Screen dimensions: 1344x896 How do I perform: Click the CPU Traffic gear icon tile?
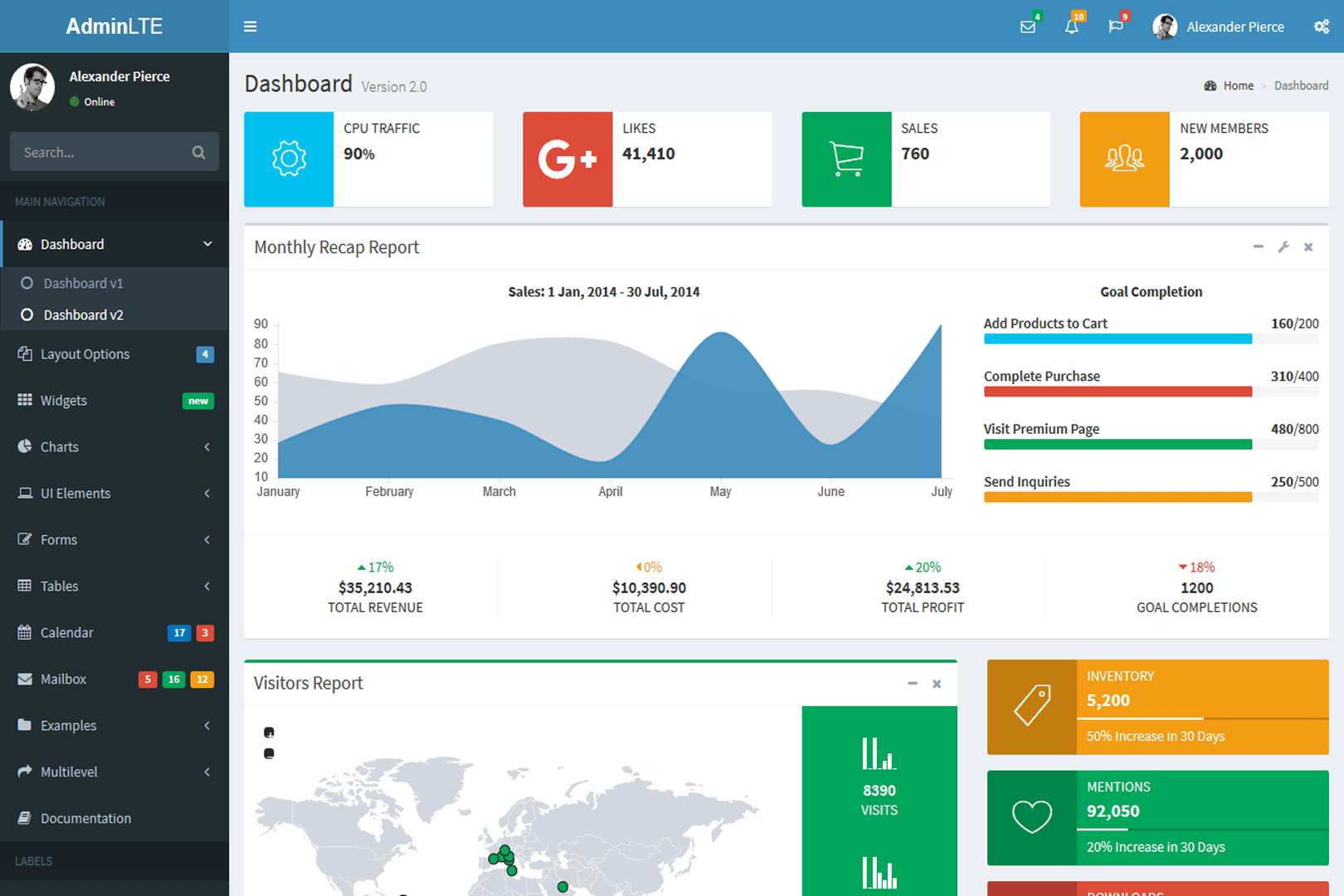pyautogui.click(x=289, y=159)
